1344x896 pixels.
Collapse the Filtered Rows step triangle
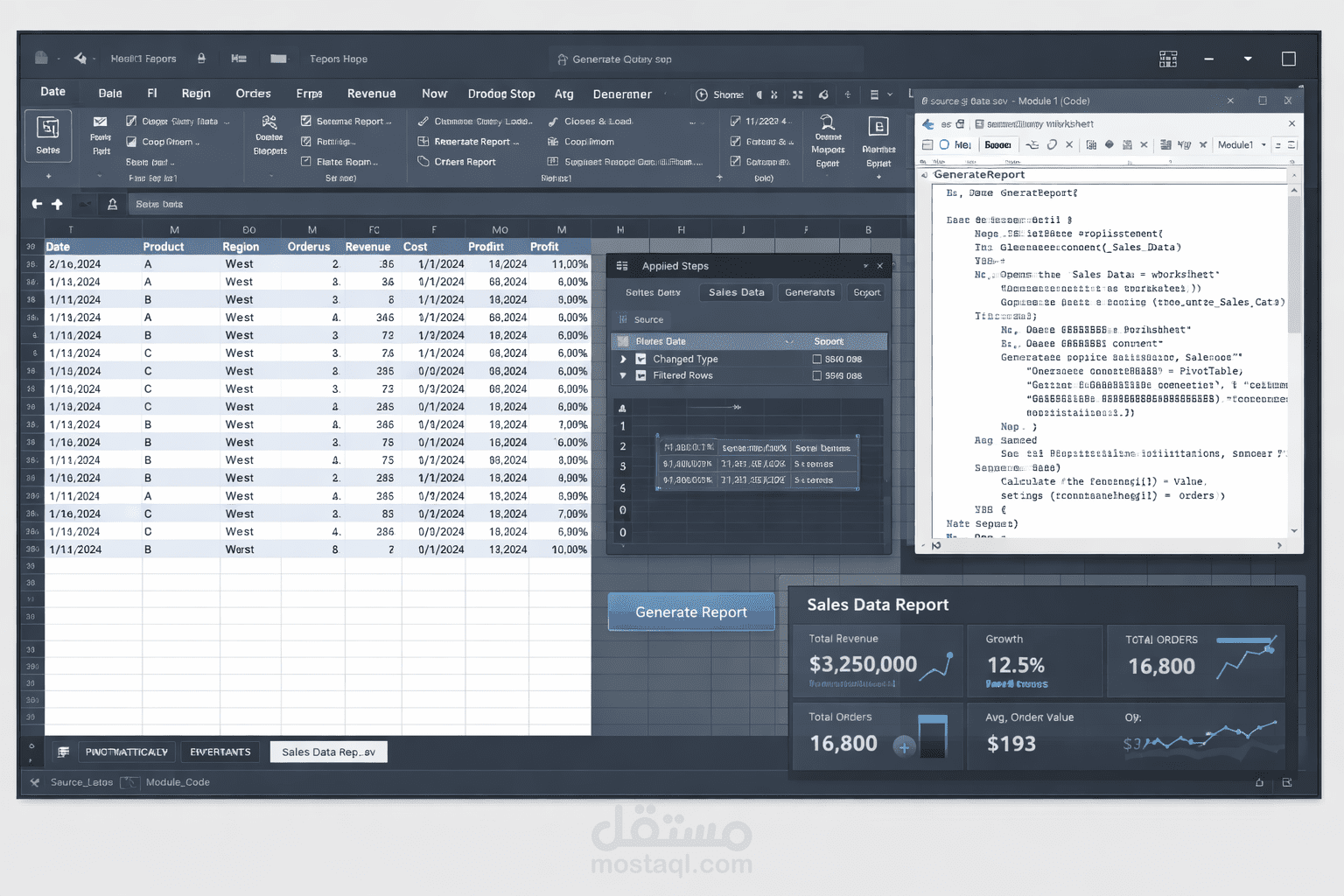(x=624, y=375)
